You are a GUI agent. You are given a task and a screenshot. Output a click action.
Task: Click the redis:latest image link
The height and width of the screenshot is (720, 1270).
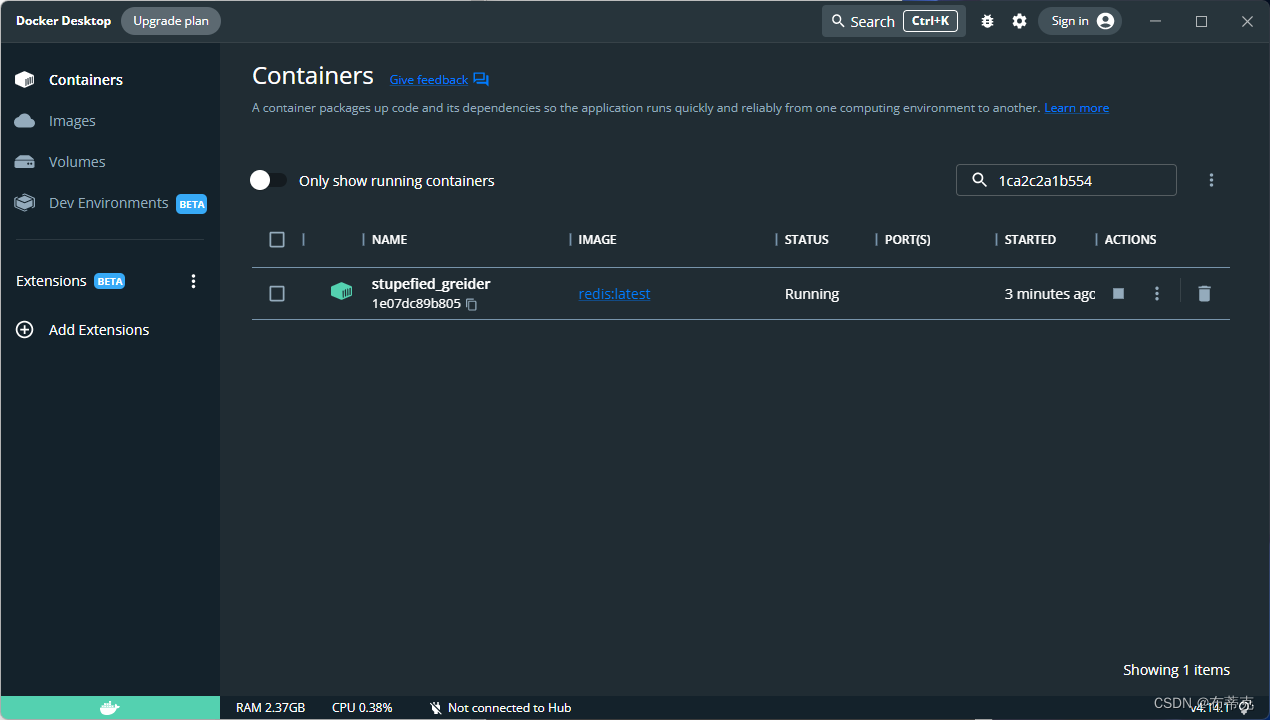click(x=613, y=293)
